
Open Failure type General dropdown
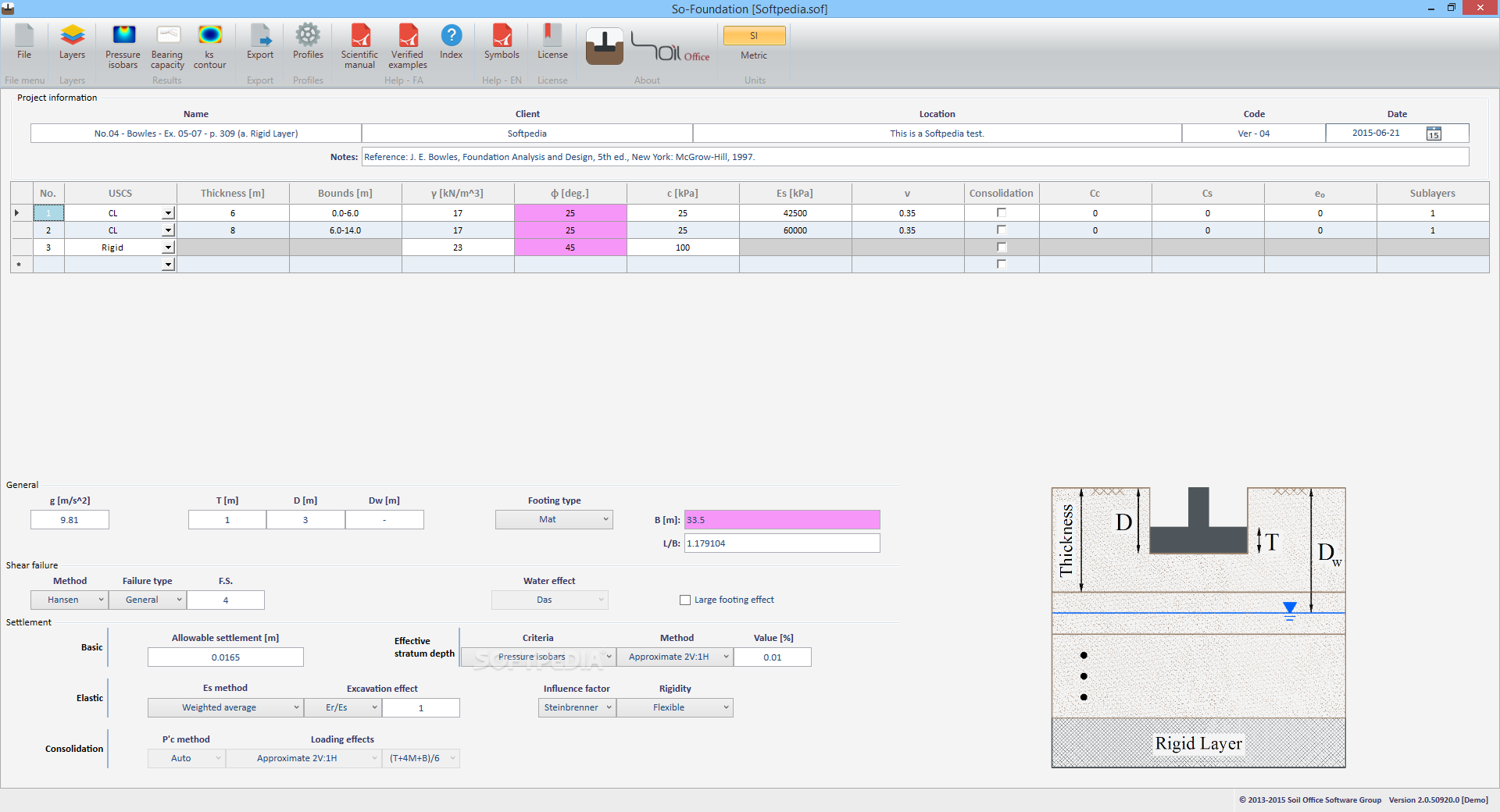point(148,600)
